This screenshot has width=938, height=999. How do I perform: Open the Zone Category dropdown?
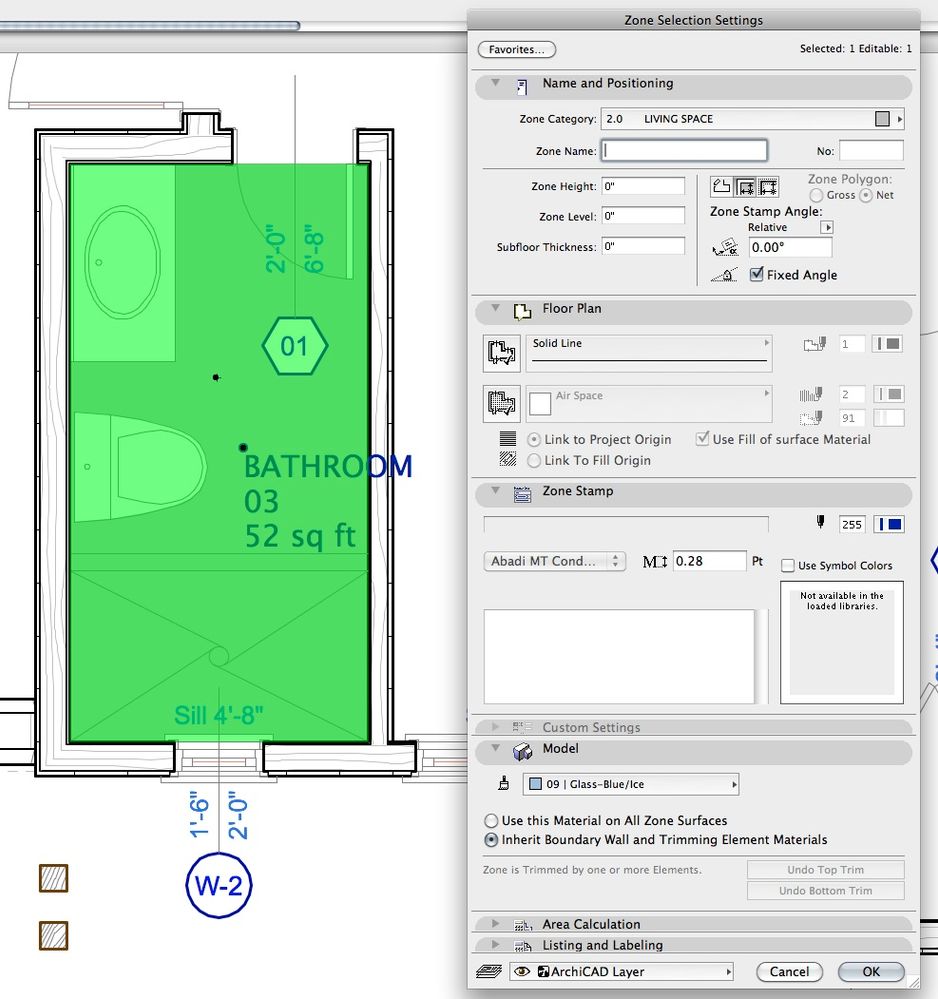pyautogui.click(x=752, y=119)
